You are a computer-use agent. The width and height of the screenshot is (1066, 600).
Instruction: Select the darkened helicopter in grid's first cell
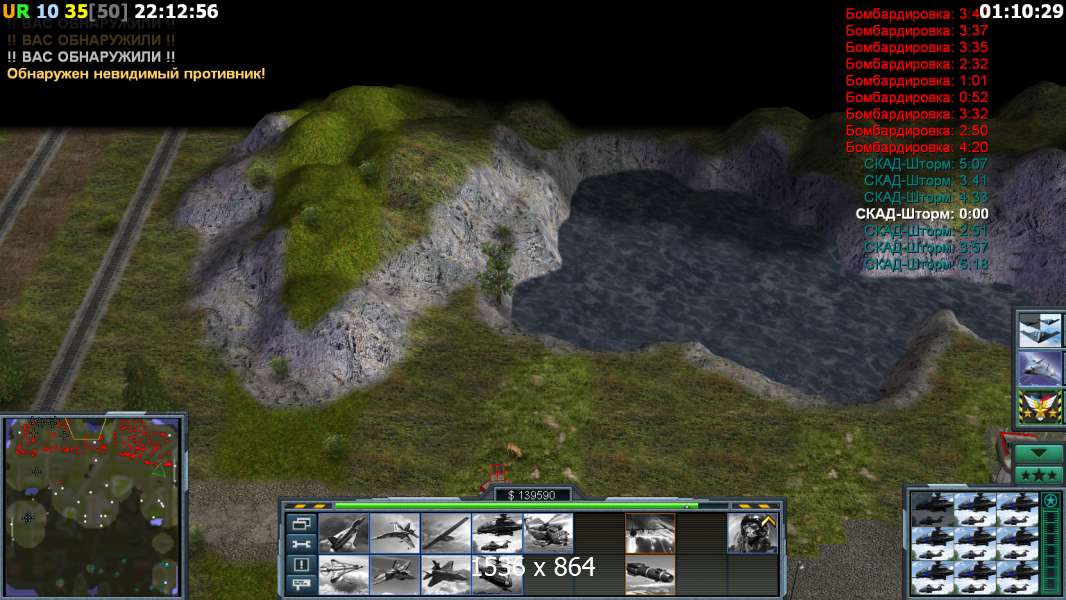[x=932, y=510]
